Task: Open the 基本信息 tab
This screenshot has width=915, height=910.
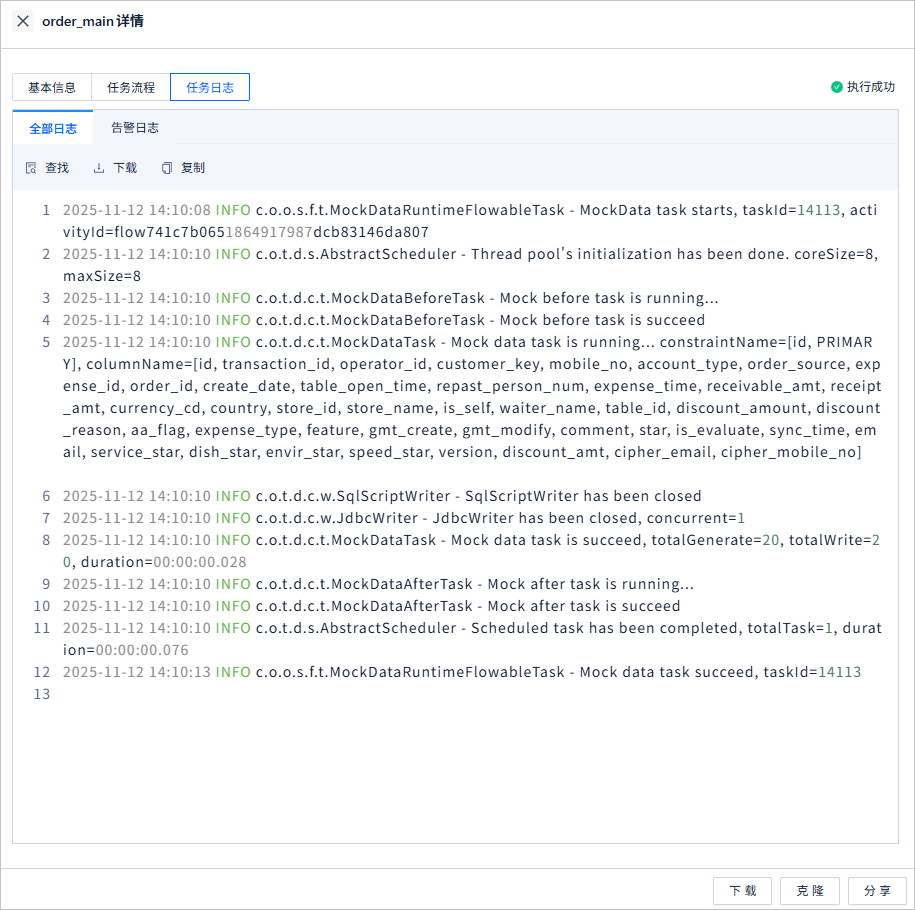Action: click(52, 87)
